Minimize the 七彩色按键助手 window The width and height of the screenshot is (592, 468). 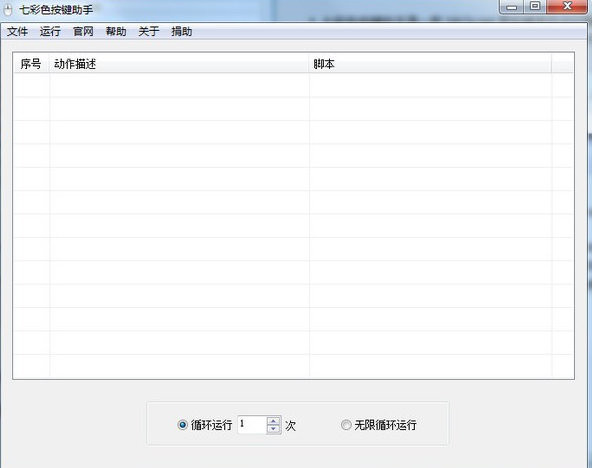[x=512, y=6]
